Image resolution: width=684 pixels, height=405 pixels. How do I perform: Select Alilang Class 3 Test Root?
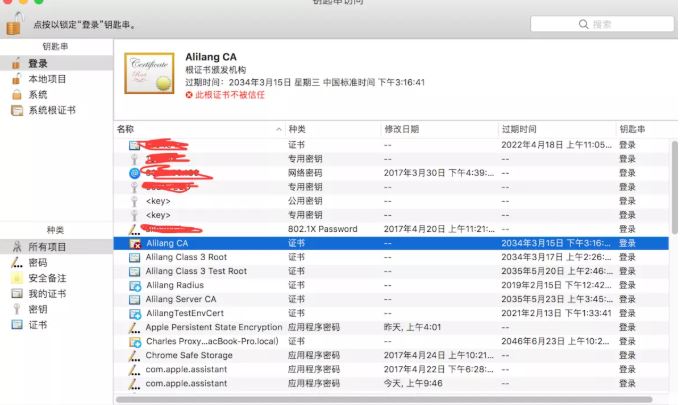tap(391, 271)
